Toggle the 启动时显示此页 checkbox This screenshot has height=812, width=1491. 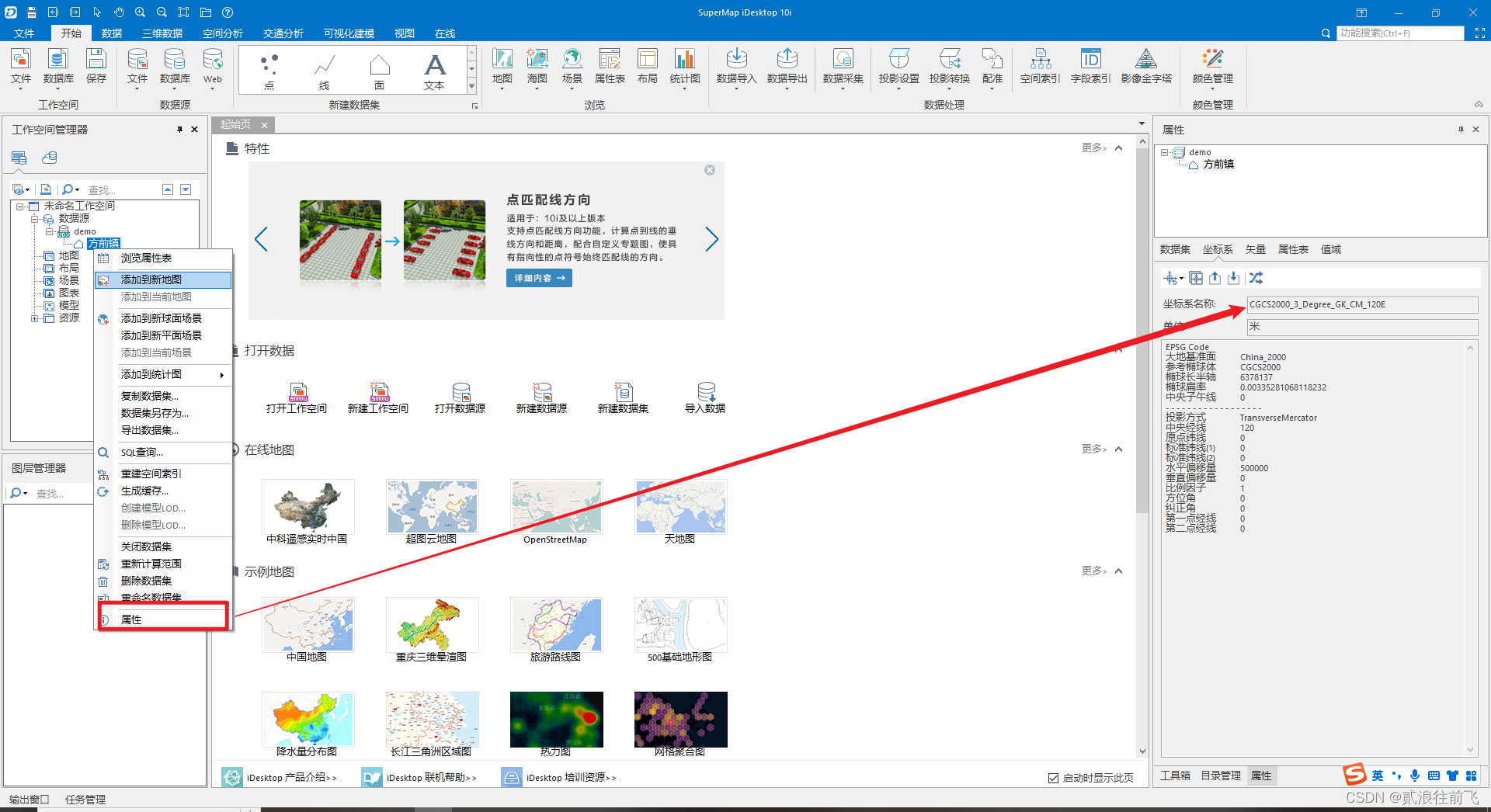pos(1053,777)
